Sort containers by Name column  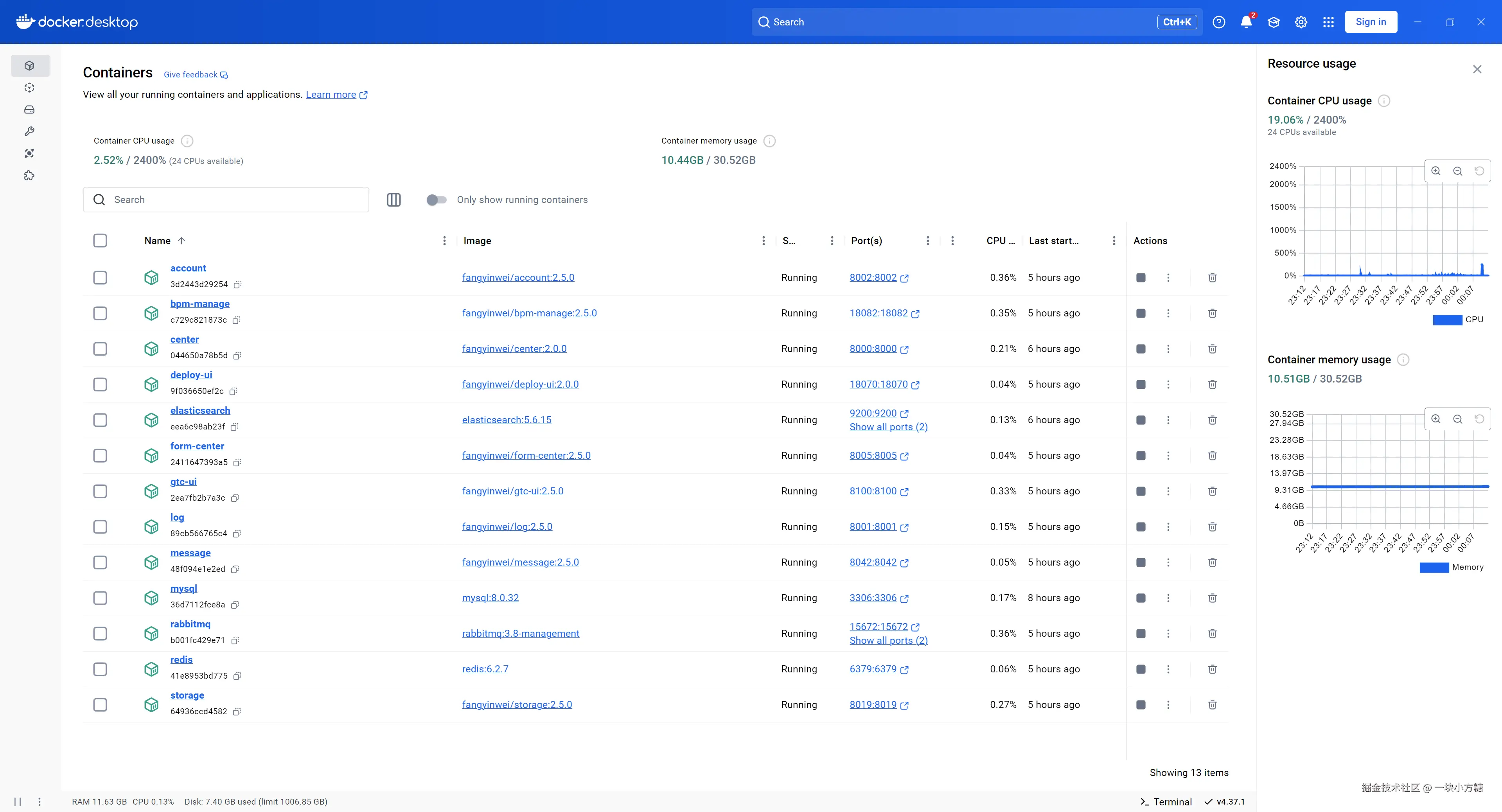pos(157,241)
